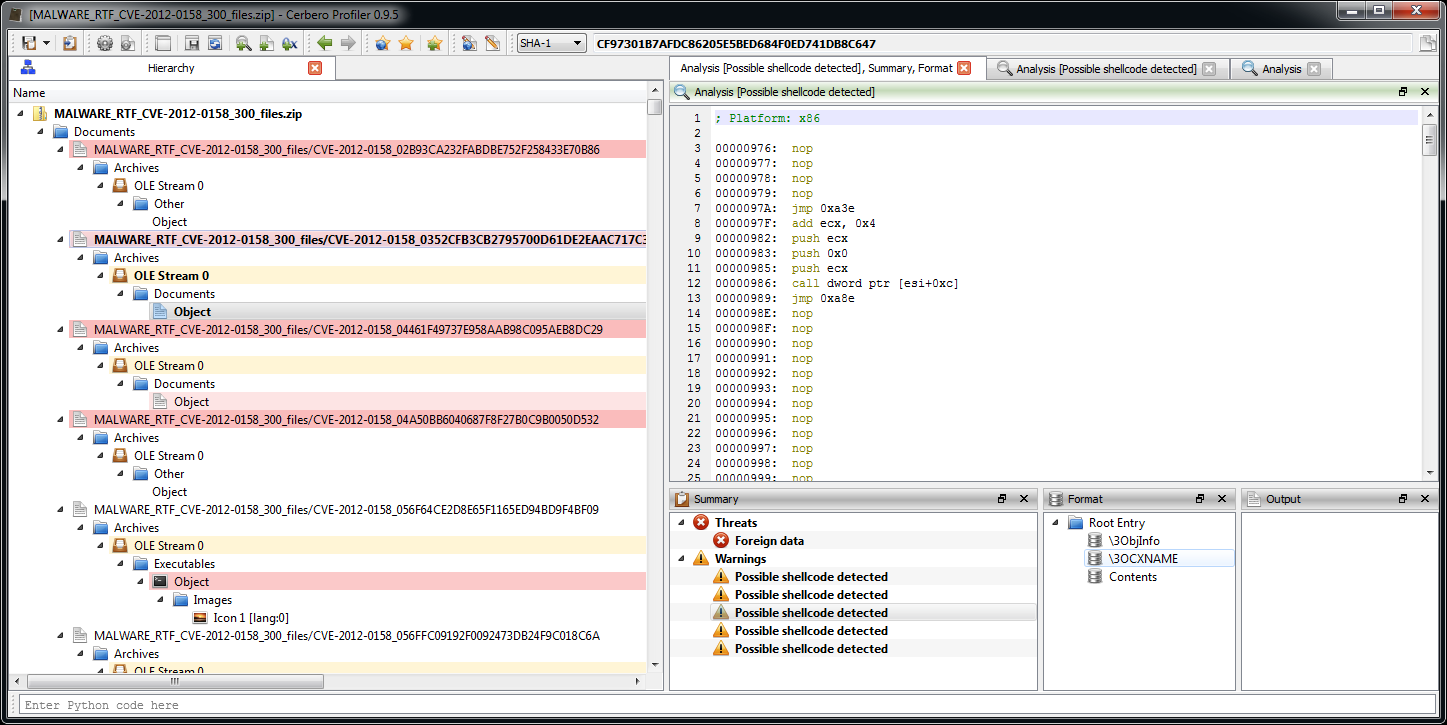Click the disassembly view vertical scrollbar thumb

pyautogui.click(x=1430, y=142)
